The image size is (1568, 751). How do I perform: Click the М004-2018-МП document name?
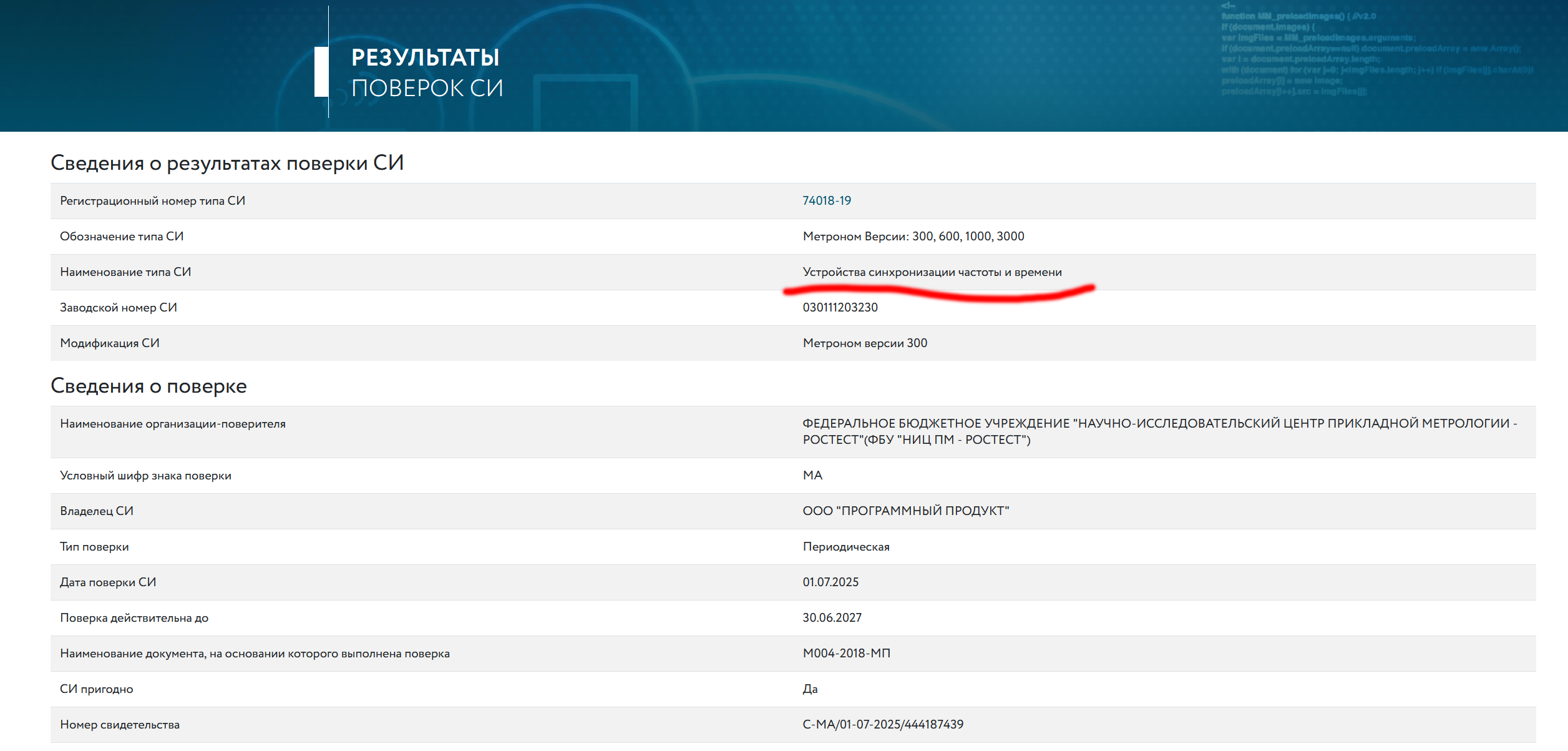point(846,653)
